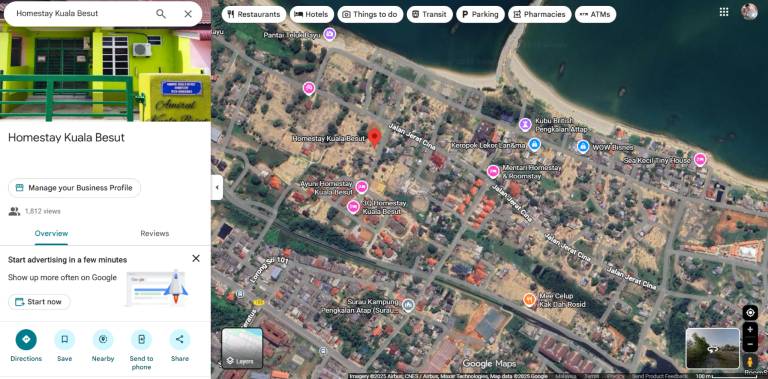Filter map by Hotels
The width and height of the screenshot is (768, 379).
[x=312, y=14]
